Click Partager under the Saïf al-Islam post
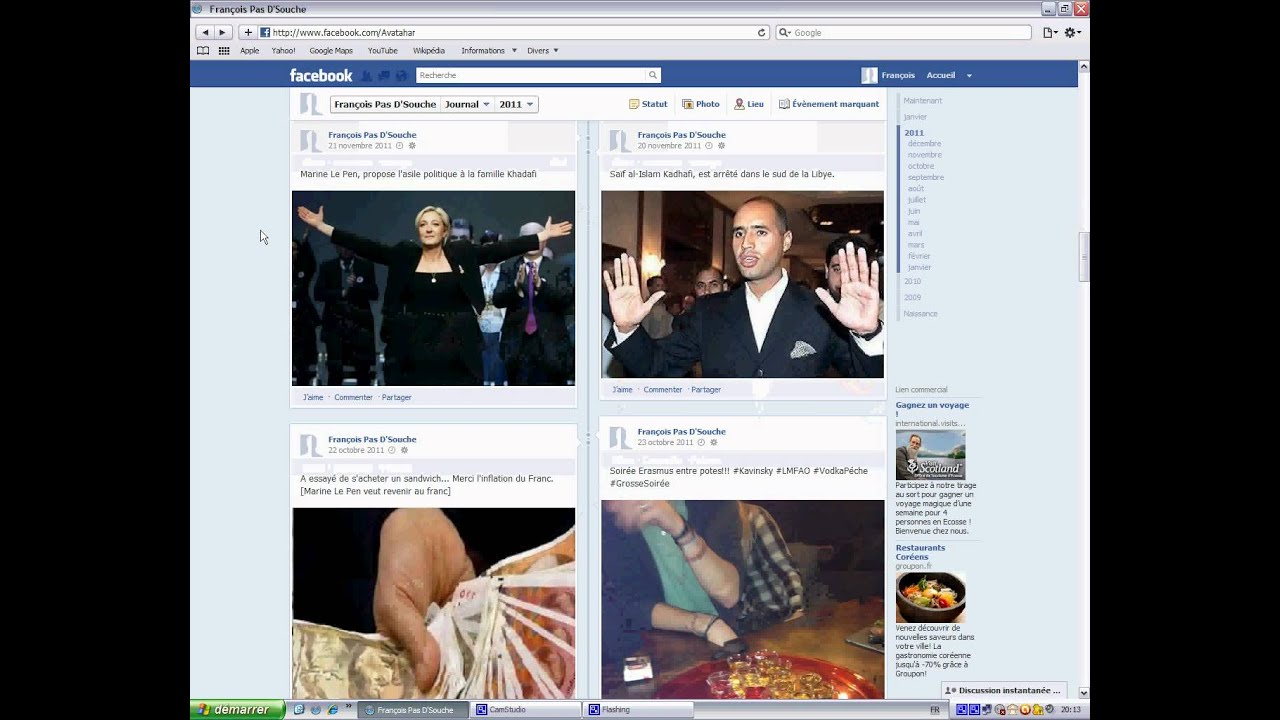 point(706,390)
